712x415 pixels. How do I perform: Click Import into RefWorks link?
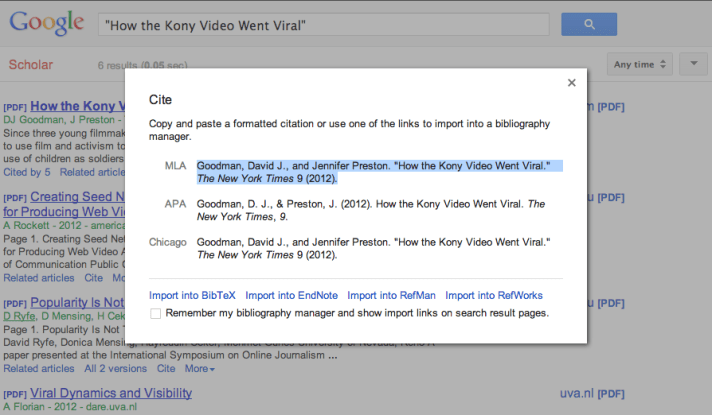pos(494,295)
